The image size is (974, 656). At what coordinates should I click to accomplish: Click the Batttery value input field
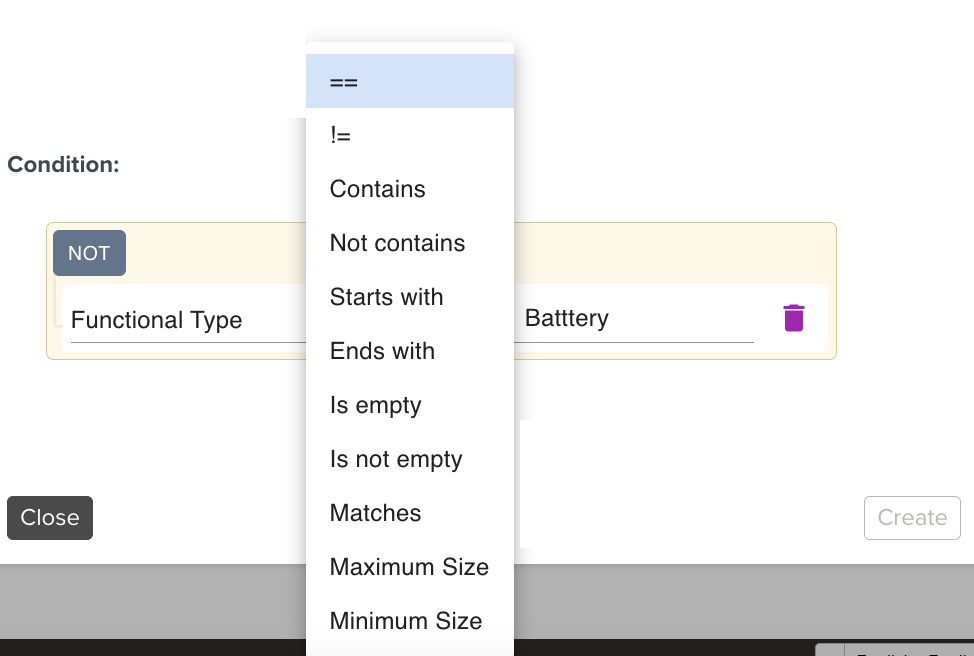click(637, 319)
